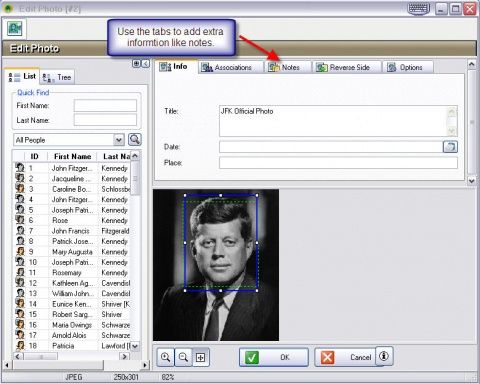Click people list horizontal scroll right arrow
Image resolution: width=480 pixels, height=384 pixels.
click(124, 356)
